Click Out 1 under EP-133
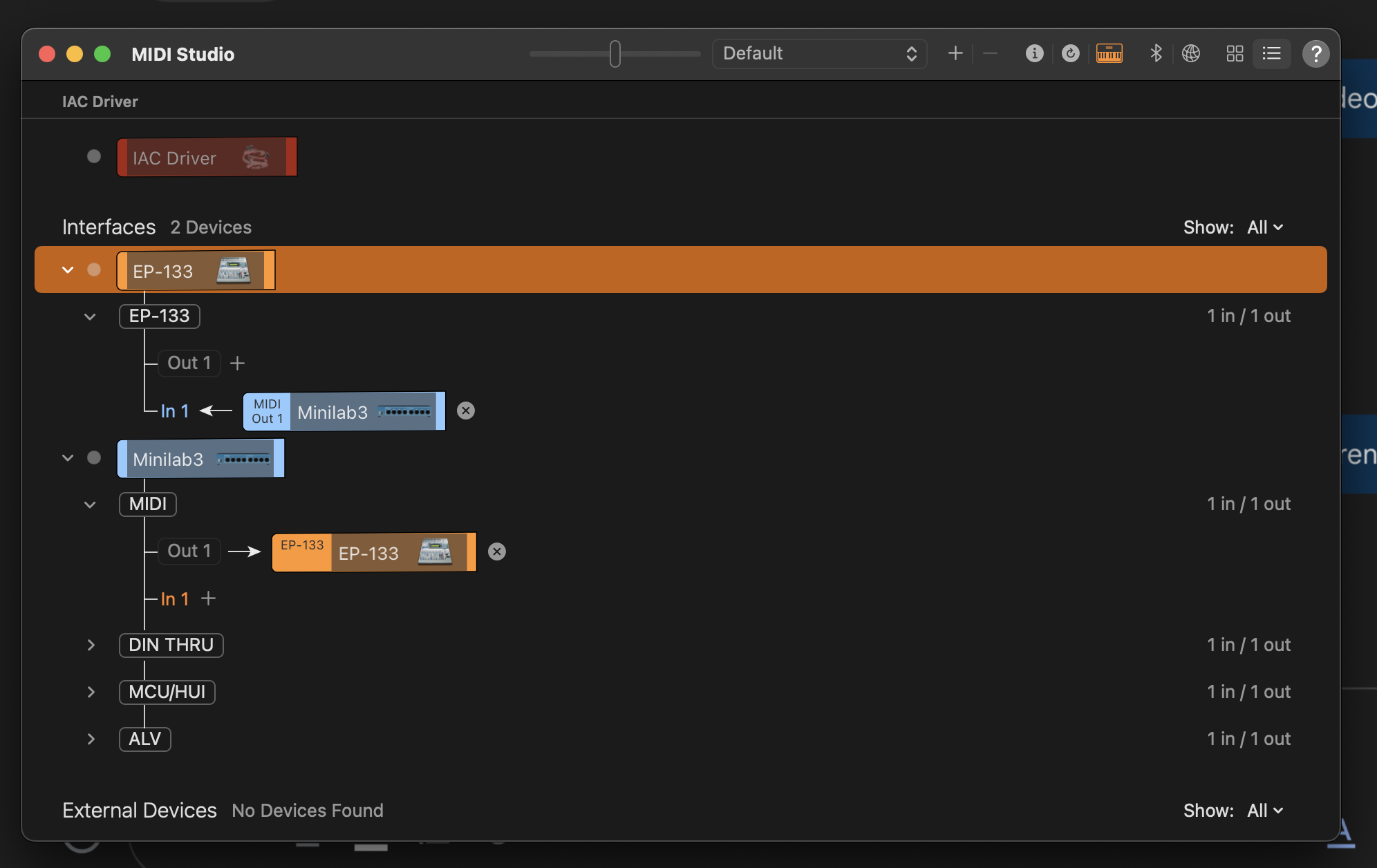This screenshot has height=868, width=1377. [x=189, y=363]
